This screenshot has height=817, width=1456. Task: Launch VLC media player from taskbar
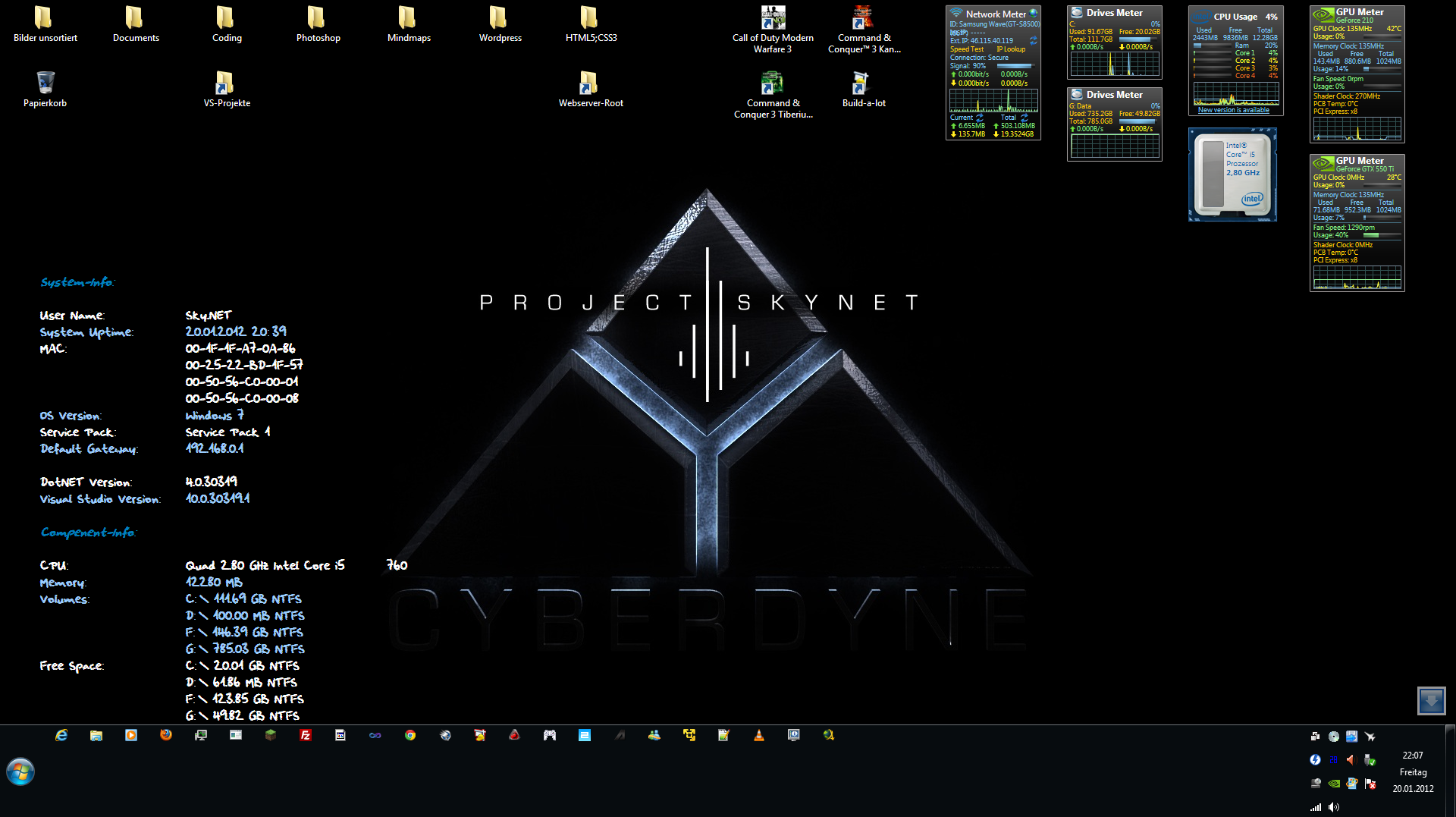(759, 735)
